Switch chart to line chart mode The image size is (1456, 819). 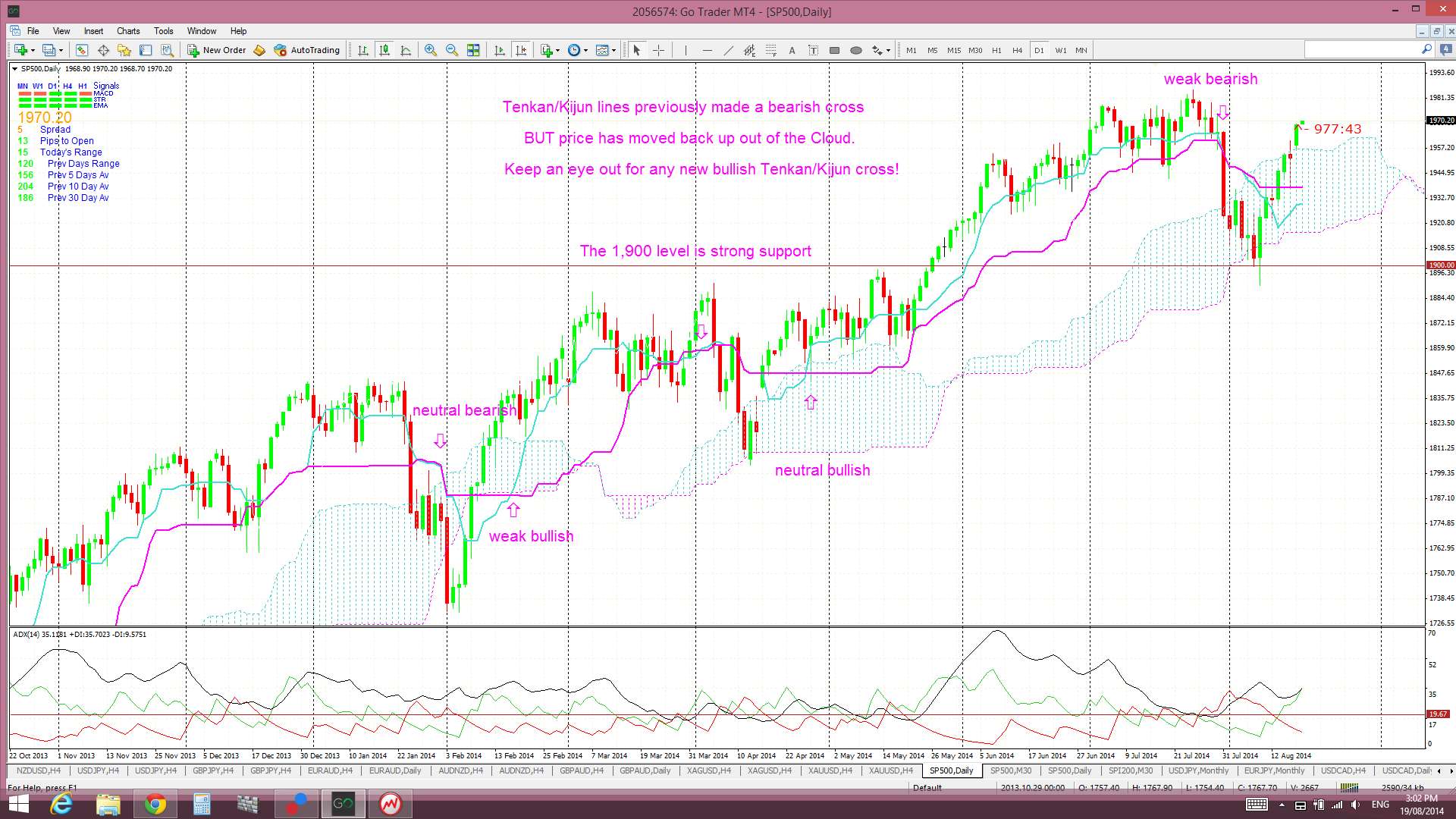tap(406, 50)
